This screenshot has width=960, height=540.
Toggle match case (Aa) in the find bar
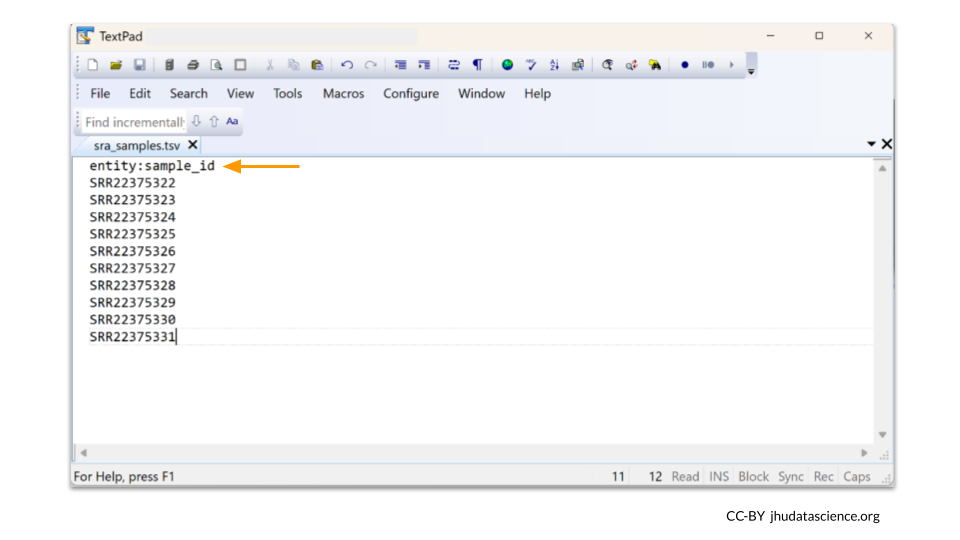(232, 121)
